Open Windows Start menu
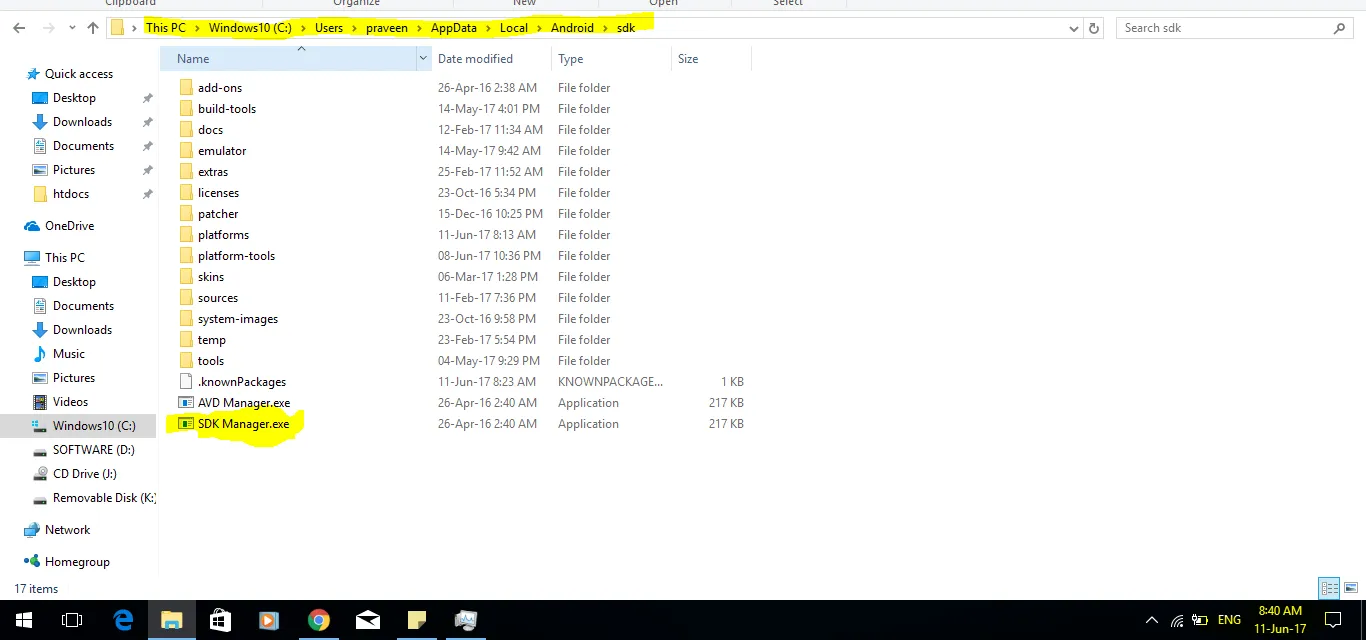Image resolution: width=1366 pixels, height=640 pixels. click(24, 620)
